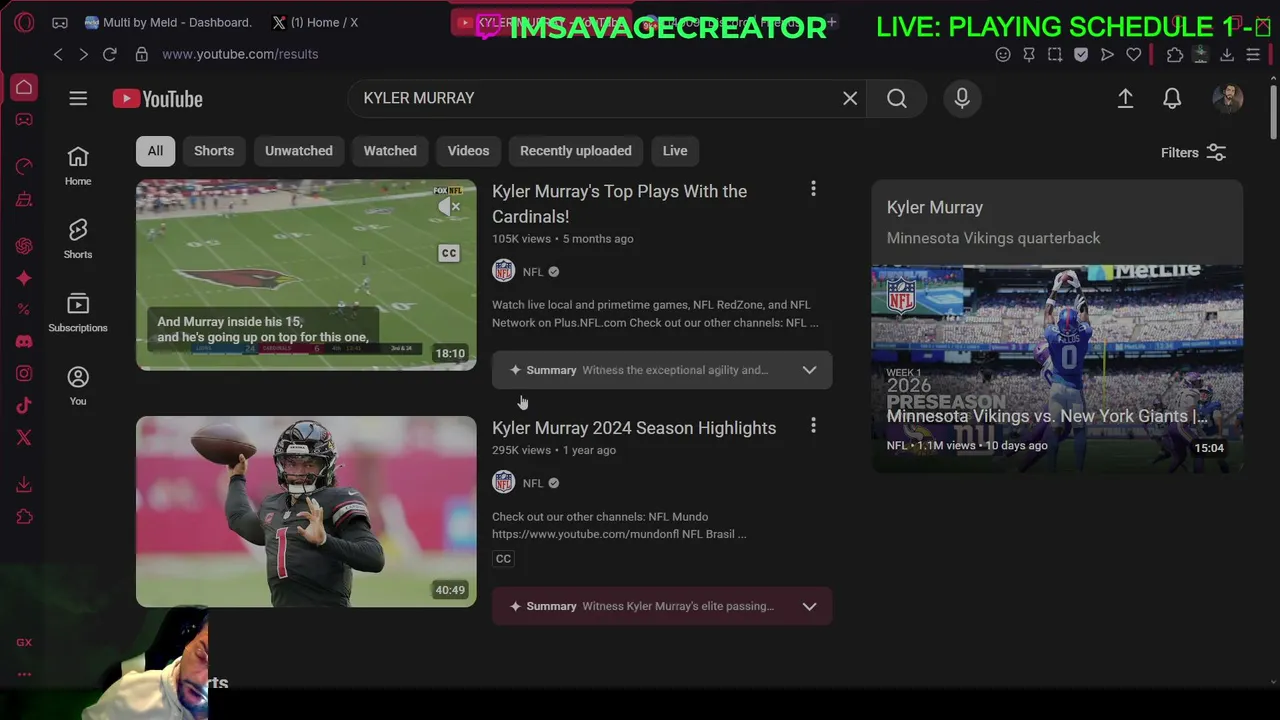Open the You page in mini guide
1280x720 pixels.
pos(78,386)
